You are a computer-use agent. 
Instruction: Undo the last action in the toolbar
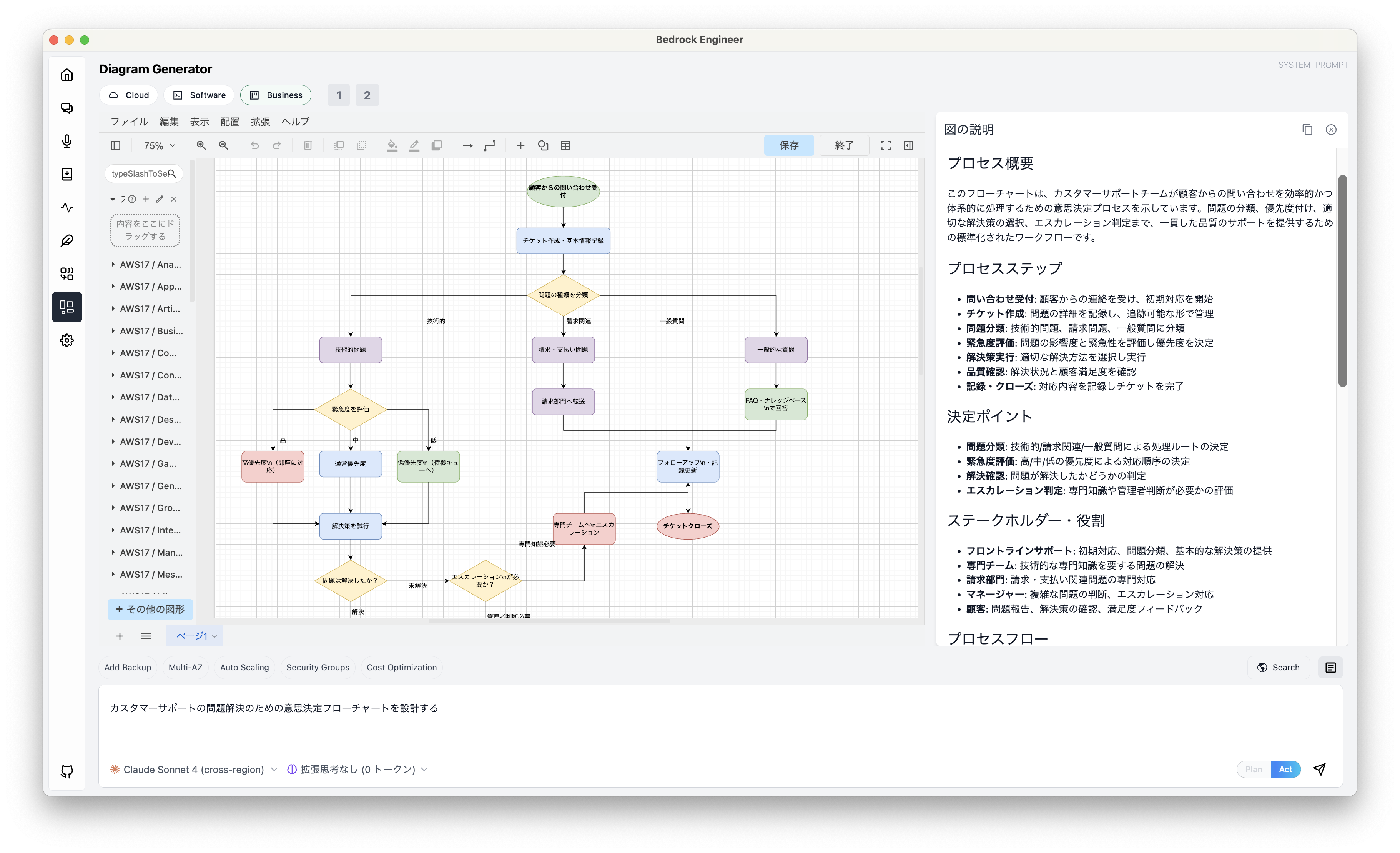[x=254, y=145]
